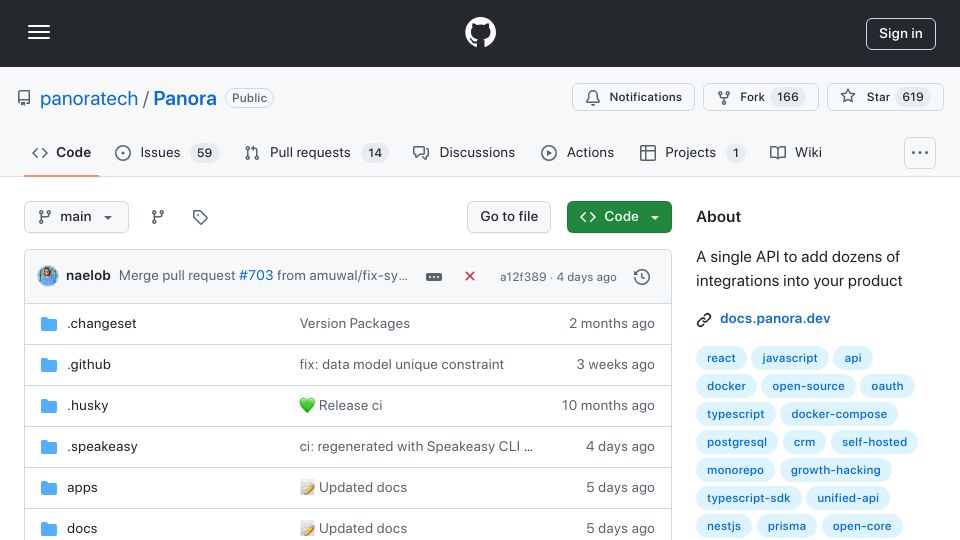View branches via the branch icon
Viewport: 960px width, 540px height.
(x=158, y=217)
